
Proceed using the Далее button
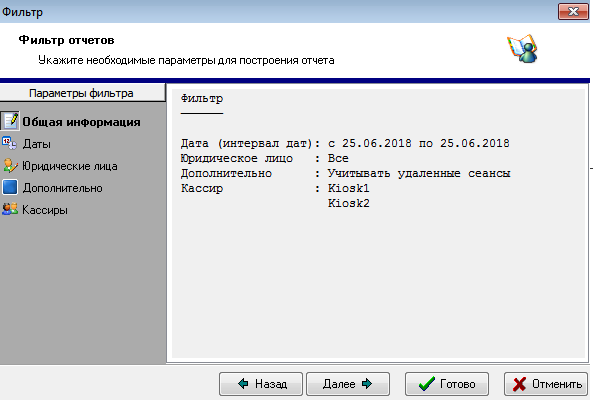click(x=348, y=384)
